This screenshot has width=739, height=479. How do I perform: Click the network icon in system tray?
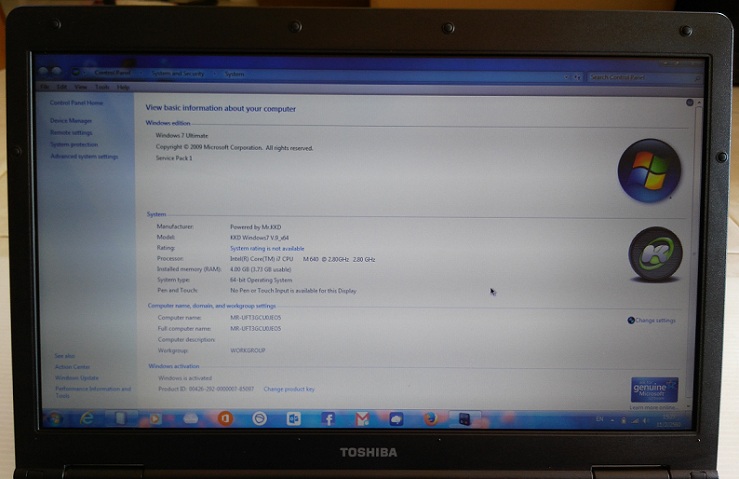tap(635, 420)
